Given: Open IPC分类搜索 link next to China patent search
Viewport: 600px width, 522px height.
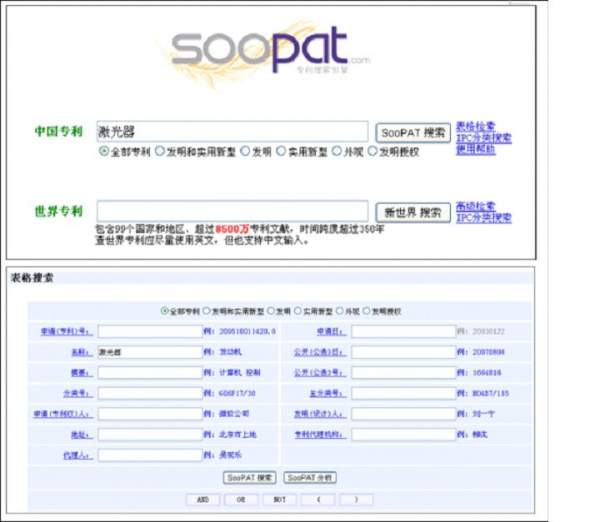Looking at the screenshot, I should 484,138.
